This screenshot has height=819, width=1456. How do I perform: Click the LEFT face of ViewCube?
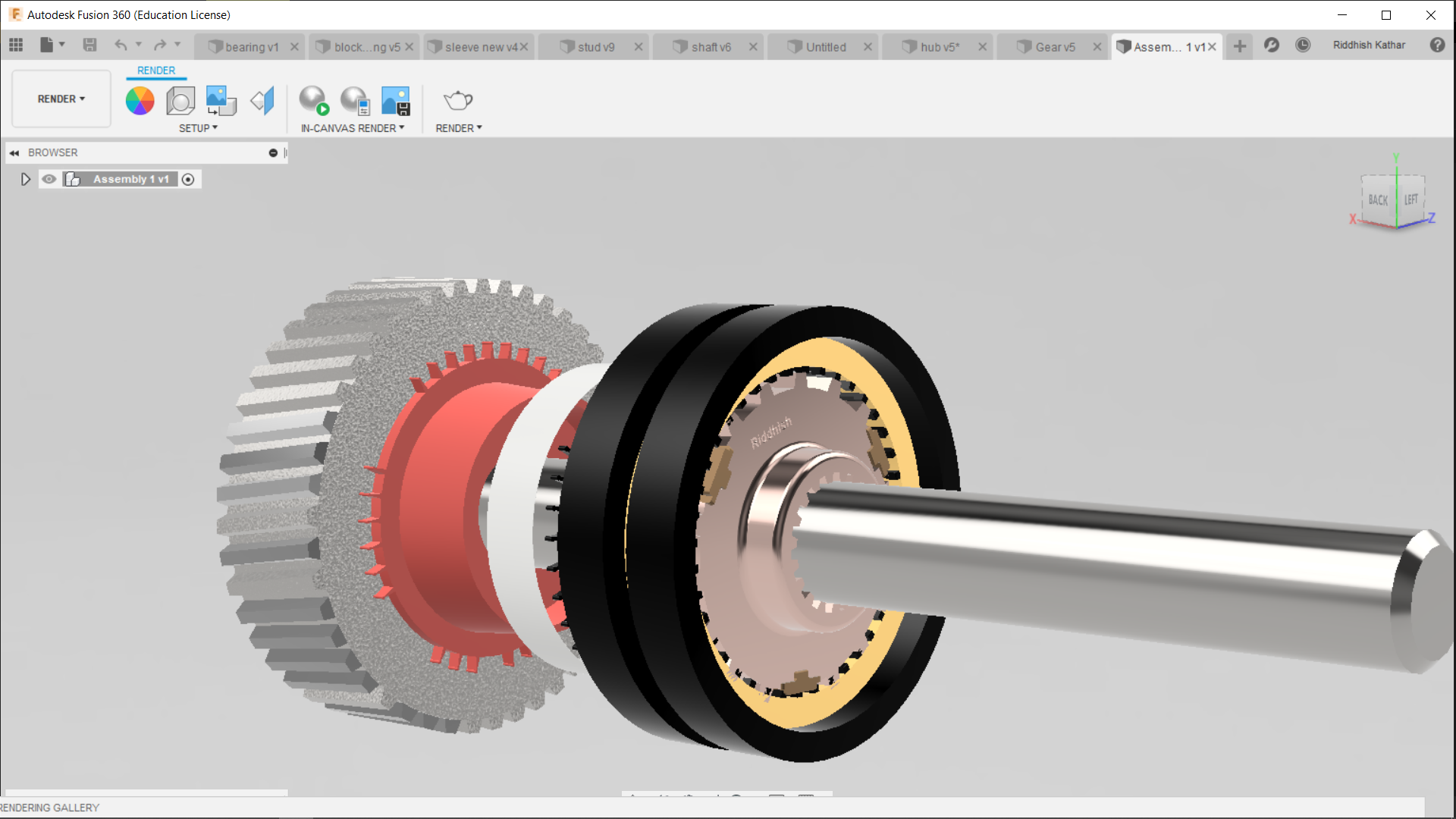pyautogui.click(x=1410, y=199)
